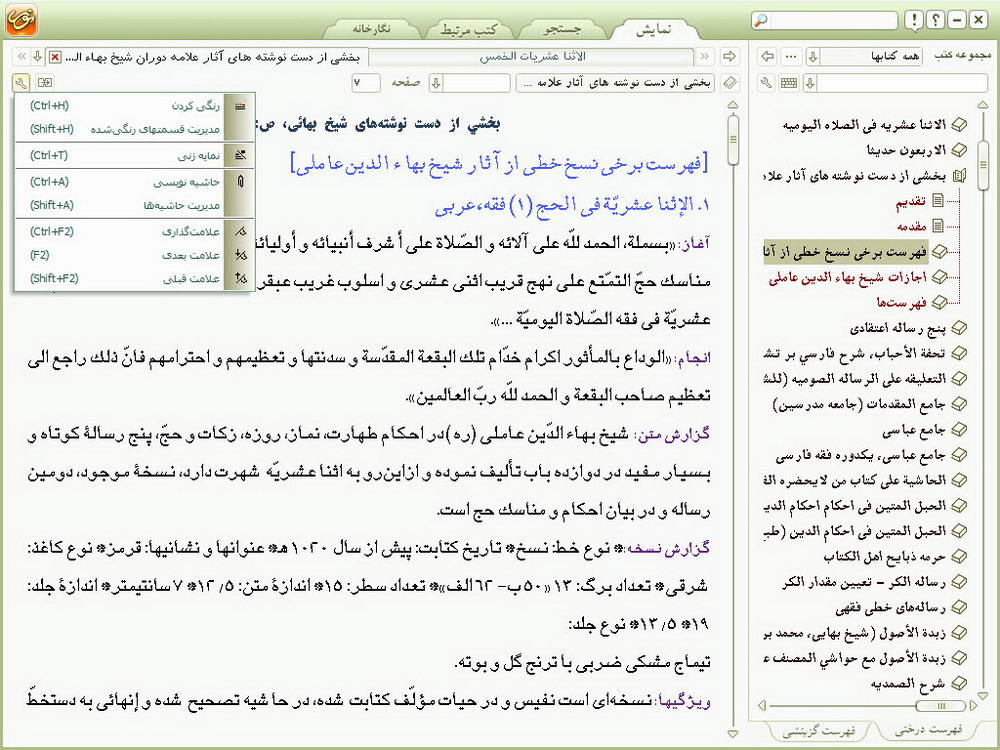Open the tab list down-arrow beside the close button
Viewport: 1000px width, 750px height.
pyautogui.click(x=38, y=57)
